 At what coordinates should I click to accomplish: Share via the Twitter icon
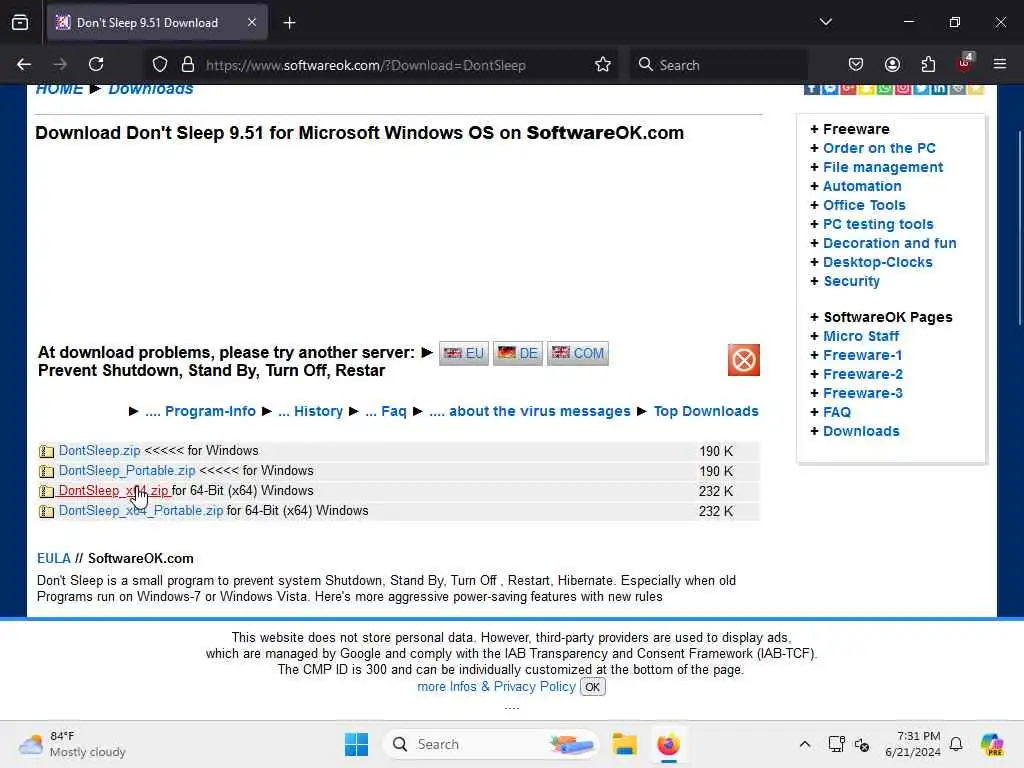tap(921, 89)
